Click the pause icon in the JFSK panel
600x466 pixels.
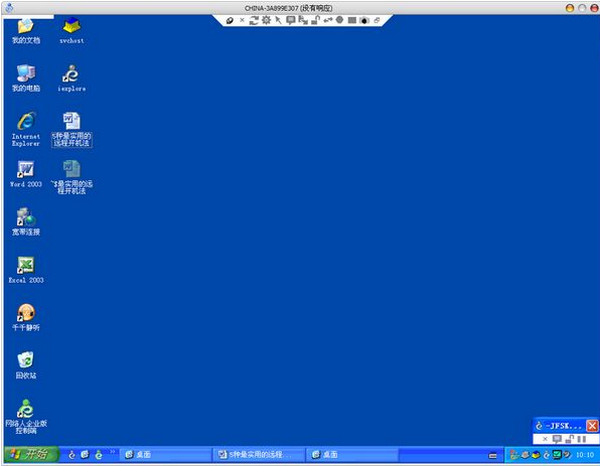[582, 439]
